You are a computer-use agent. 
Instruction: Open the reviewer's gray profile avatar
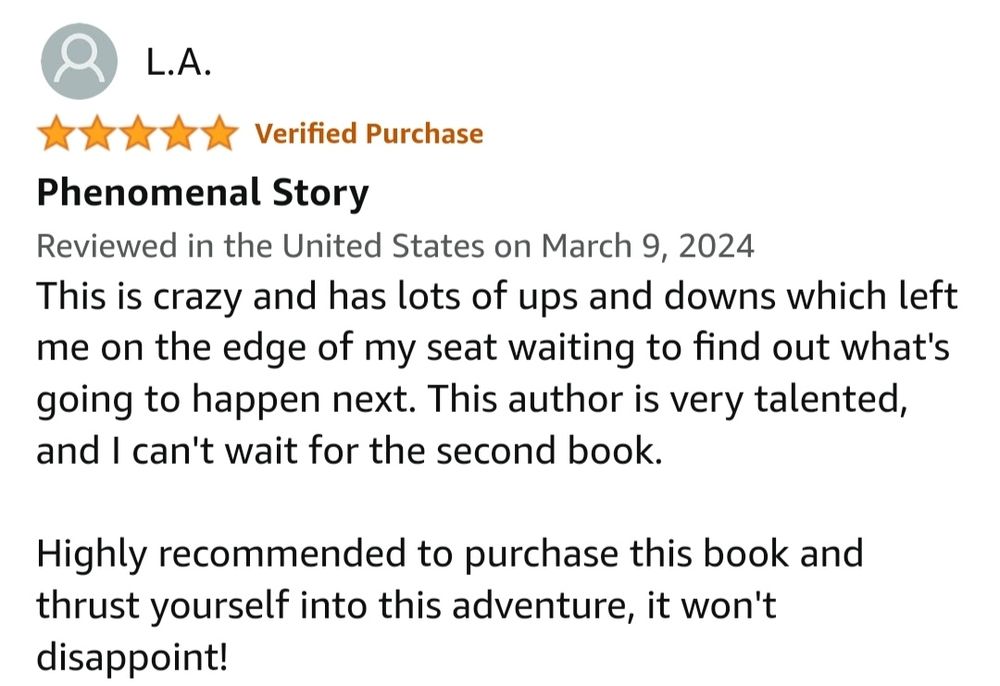coord(79,61)
